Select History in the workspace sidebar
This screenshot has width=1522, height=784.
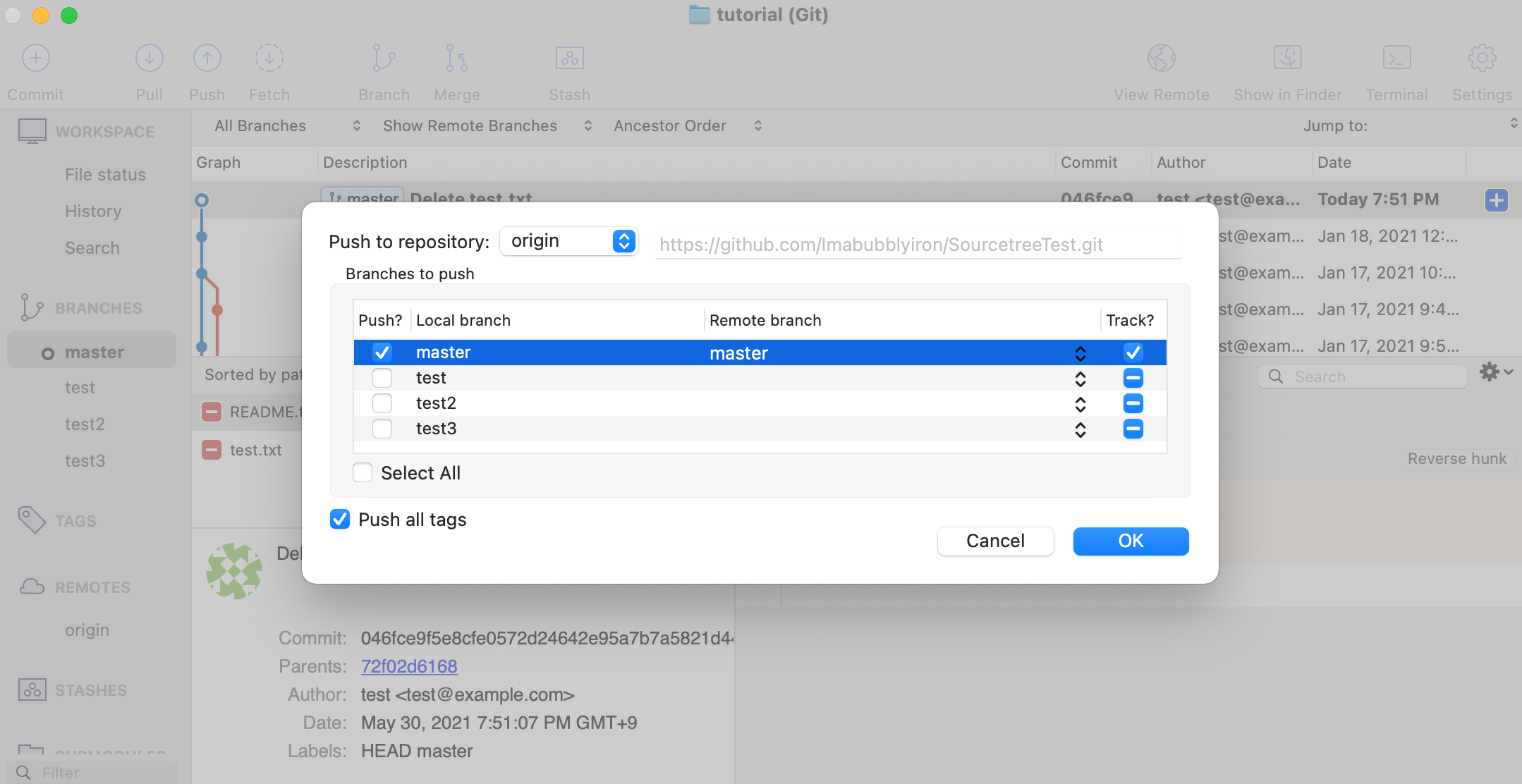[93, 212]
